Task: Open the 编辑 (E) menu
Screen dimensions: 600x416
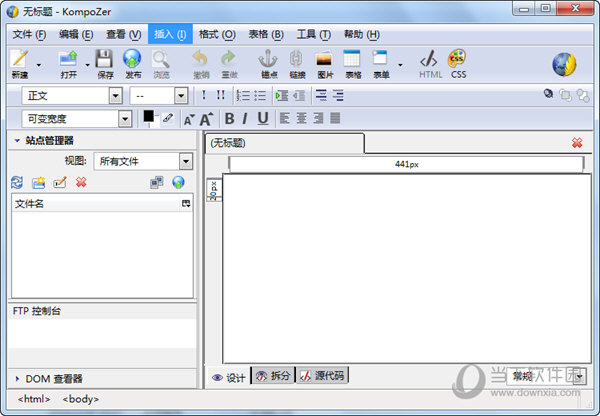Action: coord(76,34)
